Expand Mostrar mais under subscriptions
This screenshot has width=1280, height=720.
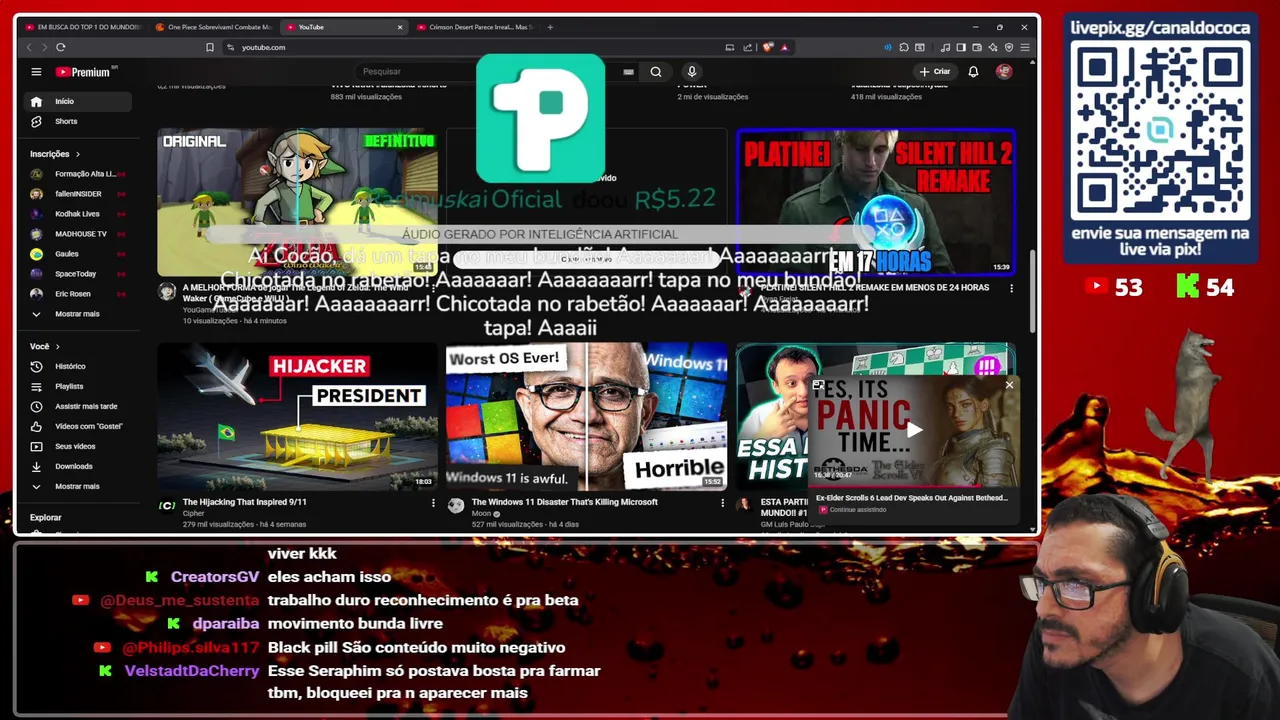click(x=78, y=314)
